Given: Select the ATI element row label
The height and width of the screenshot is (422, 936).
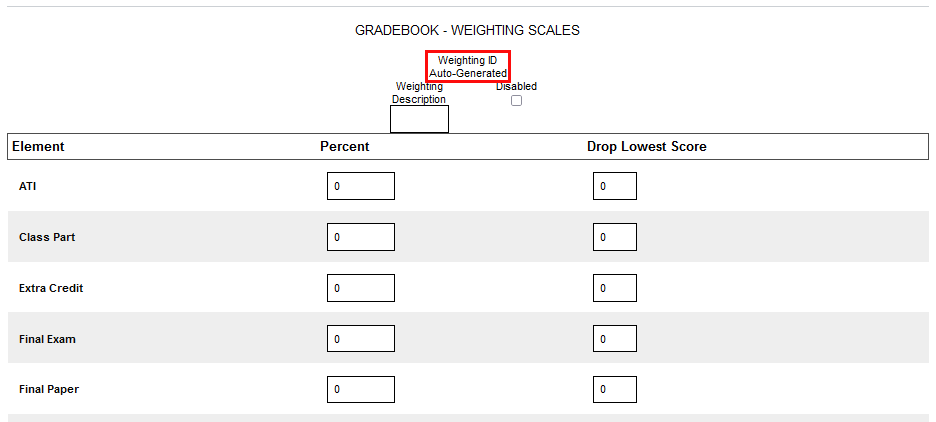Looking at the screenshot, I should (28, 186).
